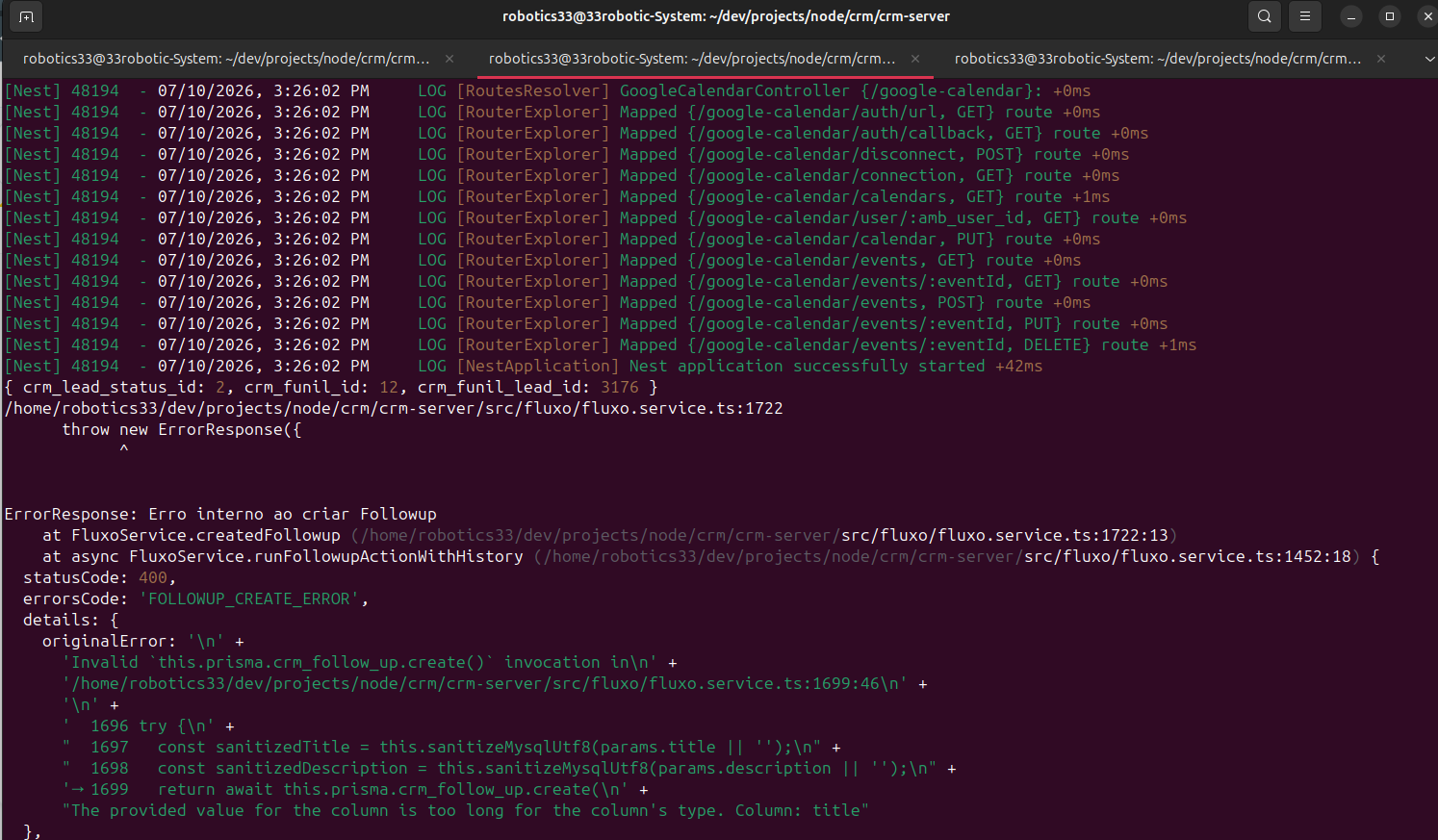
Task: Close the middle terminal tab
Action: (x=915, y=59)
